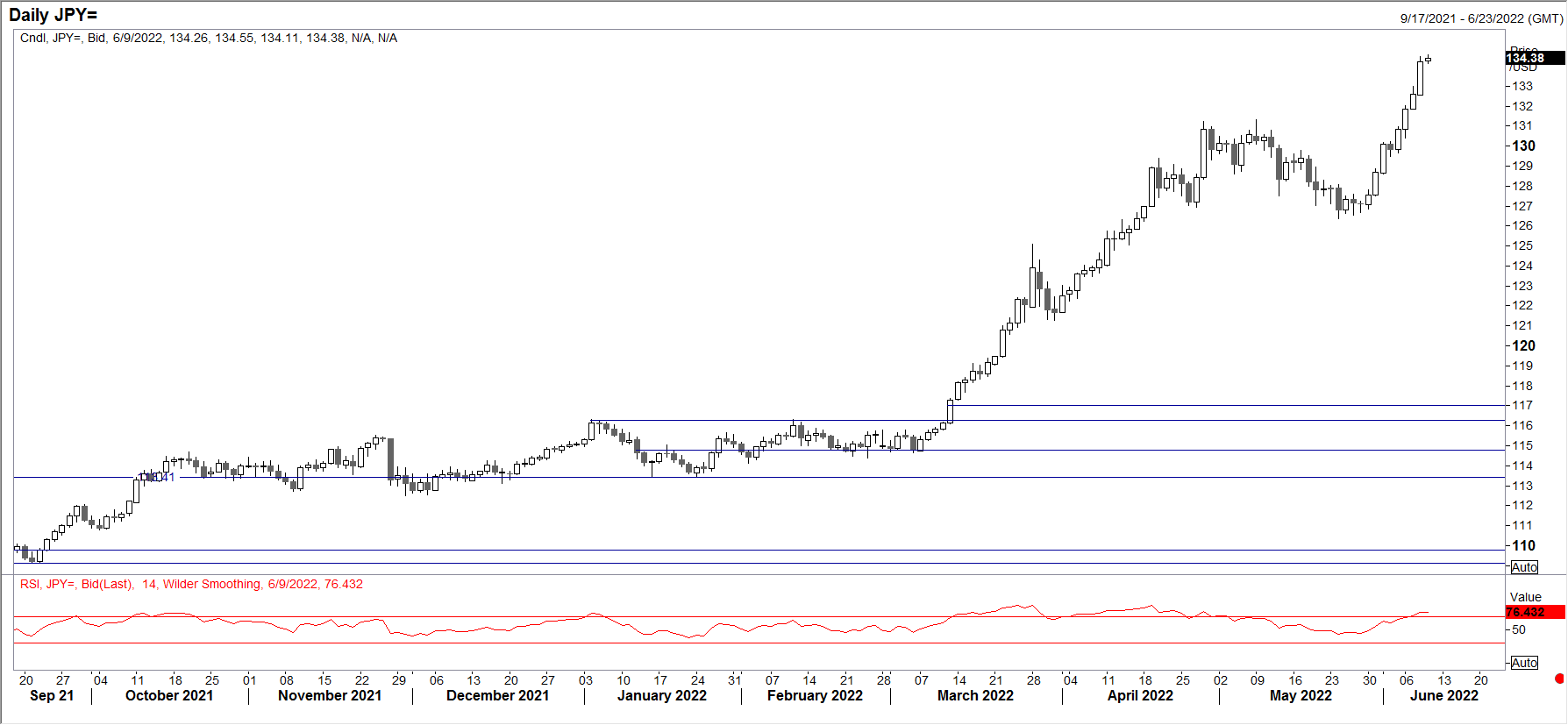Click the 'October 2021' month label
1568x725 pixels.
point(169,695)
